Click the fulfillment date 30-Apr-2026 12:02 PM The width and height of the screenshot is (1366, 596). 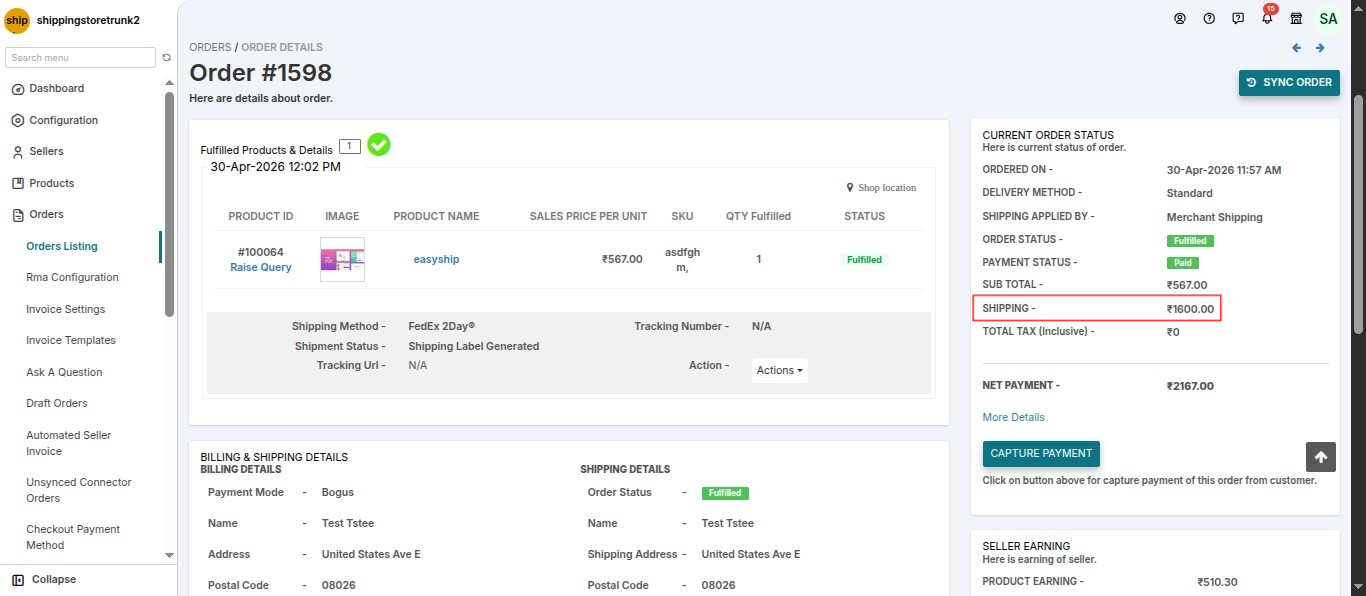point(275,167)
